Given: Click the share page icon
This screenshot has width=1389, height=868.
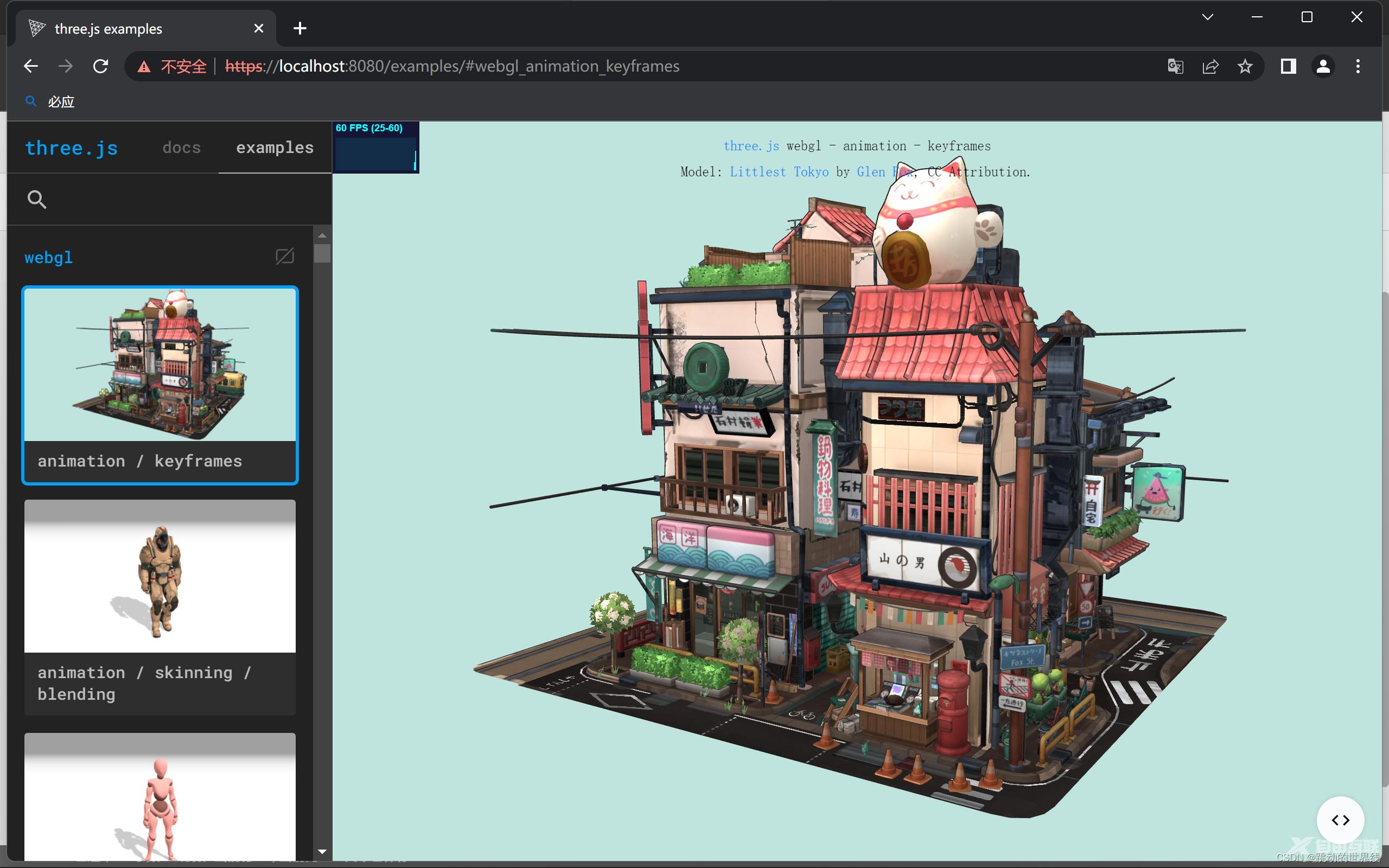Looking at the screenshot, I should coord(1210,67).
